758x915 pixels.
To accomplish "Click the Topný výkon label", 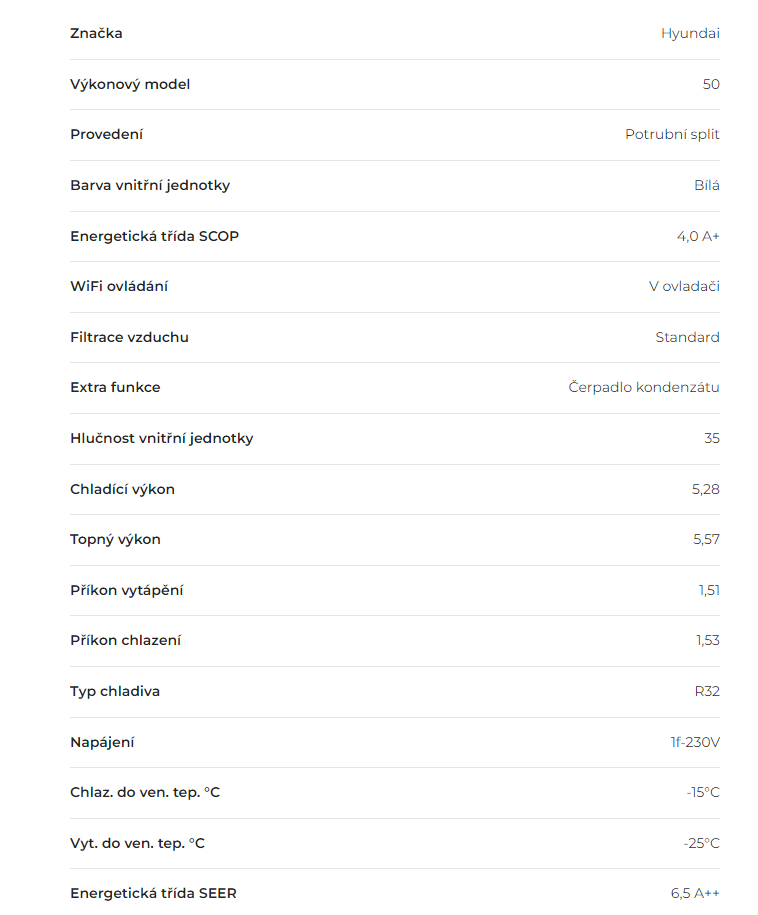I will (116, 540).
